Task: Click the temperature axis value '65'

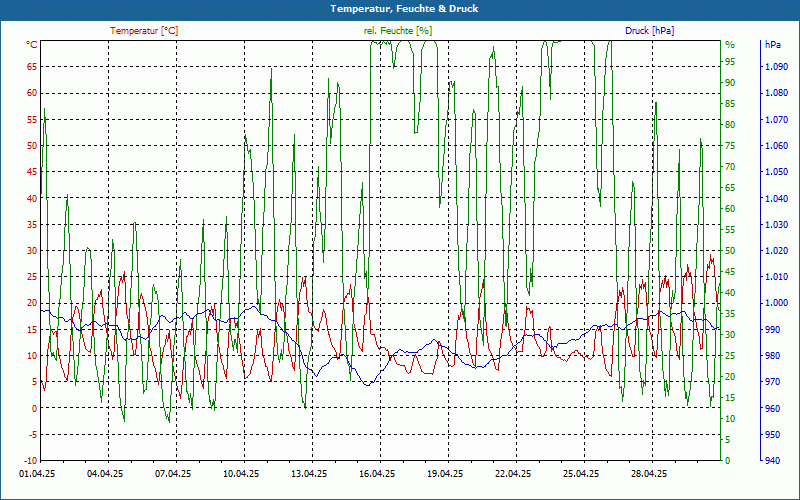Action: pos(32,66)
